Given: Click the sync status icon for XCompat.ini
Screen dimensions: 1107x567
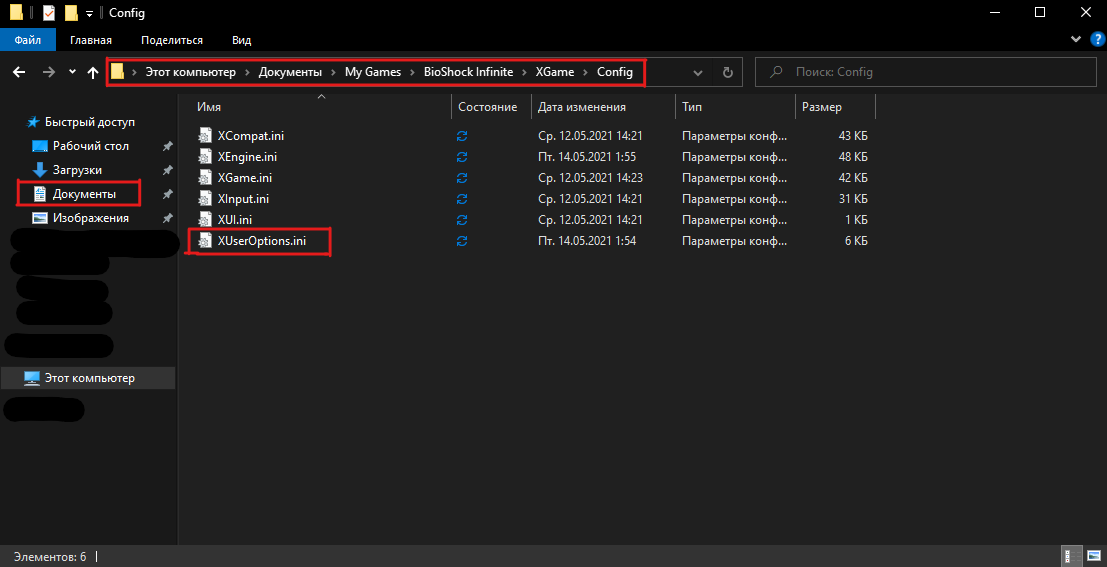Looking at the screenshot, I should click(462, 136).
